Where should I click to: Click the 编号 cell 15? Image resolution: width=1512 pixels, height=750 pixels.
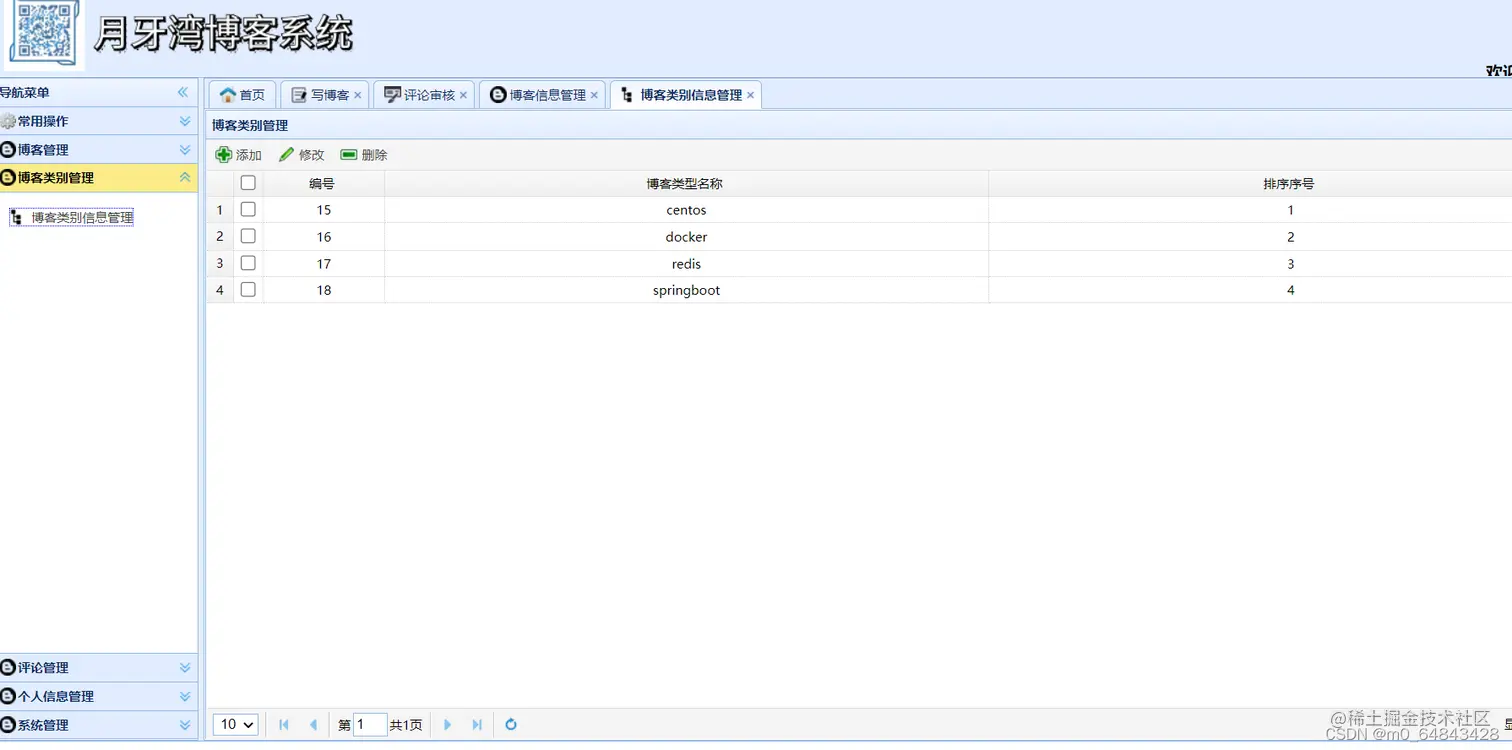coord(323,210)
